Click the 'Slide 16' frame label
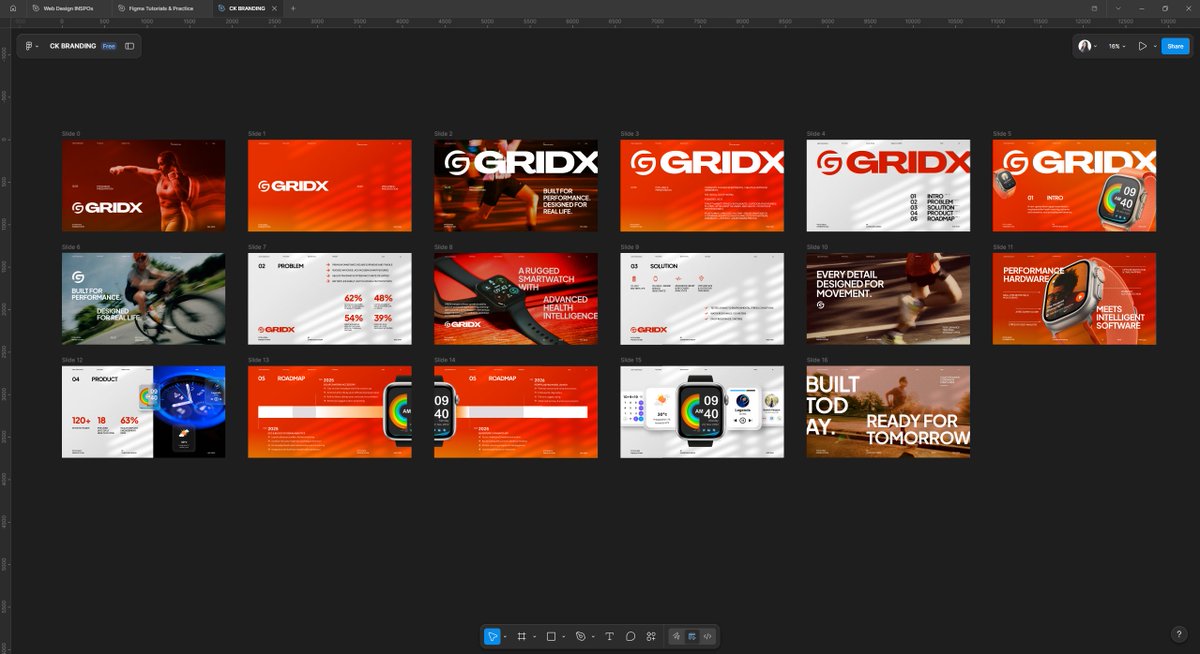The height and width of the screenshot is (654, 1200). click(818, 360)
